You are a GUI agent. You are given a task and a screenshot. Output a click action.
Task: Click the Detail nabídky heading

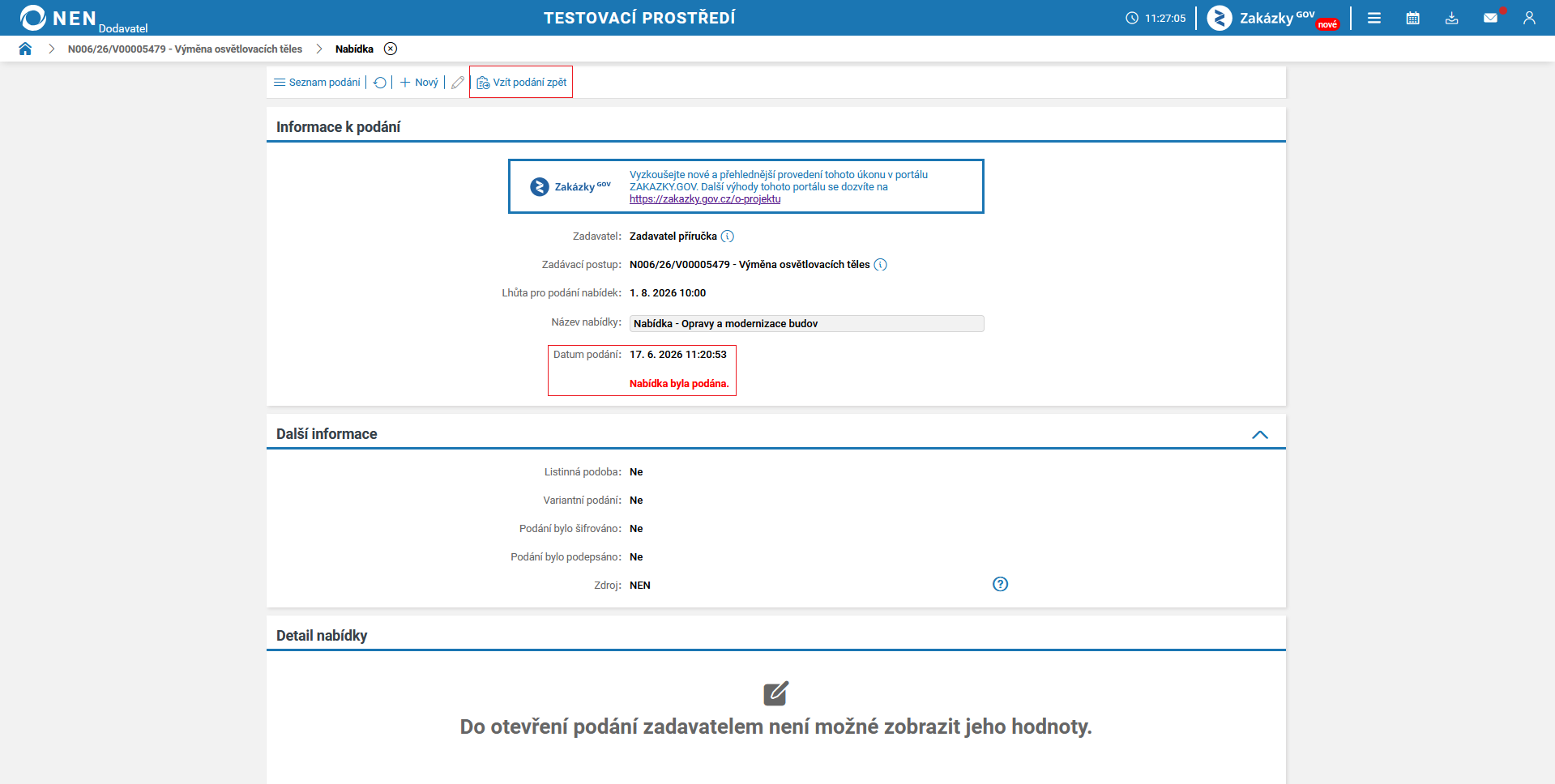click(322, 636)
